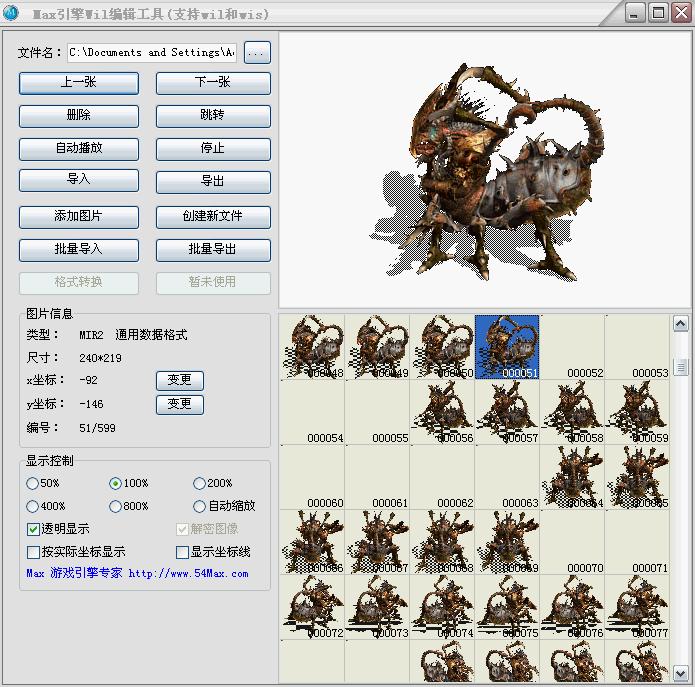695x687 pixels.
Task: Open the http://www.54Max.com link
Action: click(188, 574)
